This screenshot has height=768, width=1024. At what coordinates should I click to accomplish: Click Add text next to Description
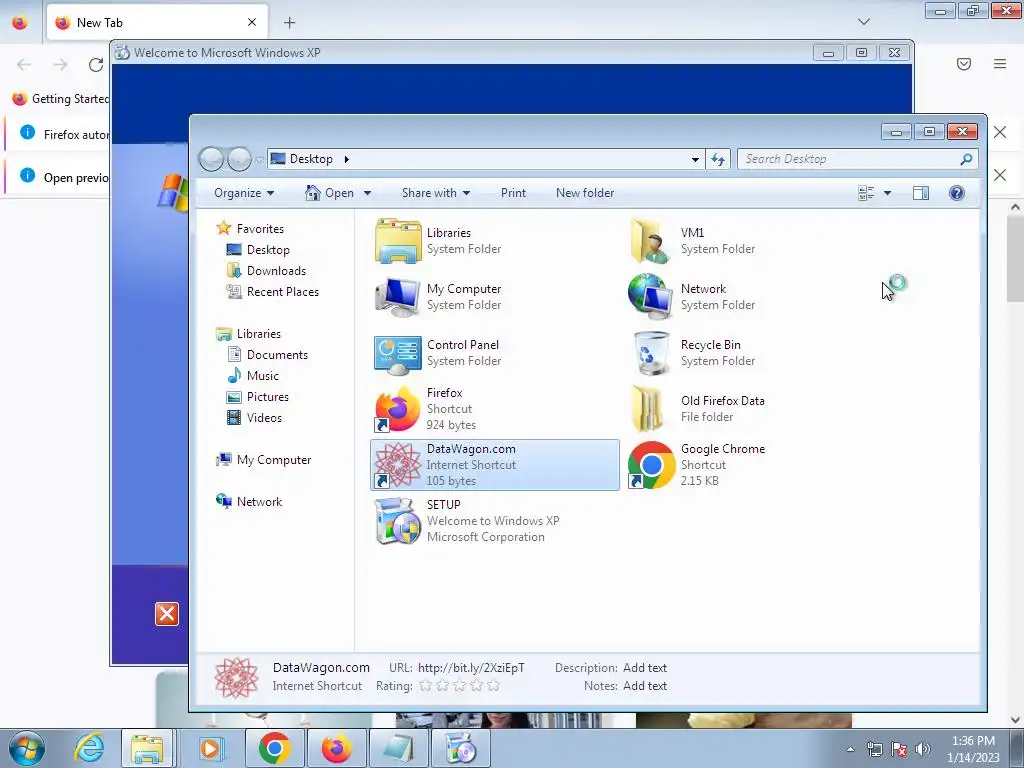(x=645, y=667)
